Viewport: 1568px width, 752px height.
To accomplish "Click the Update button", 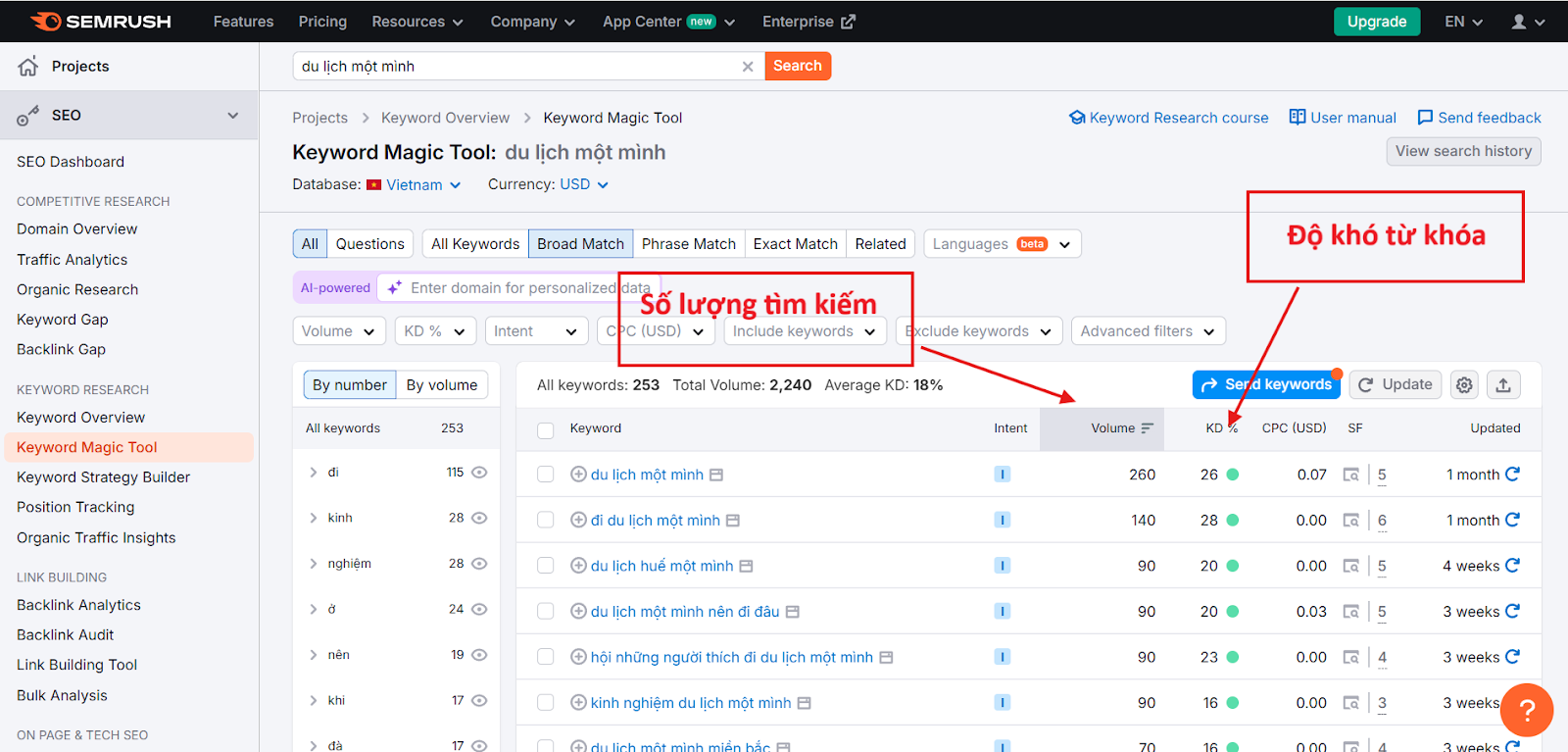I will (x=1396, y=385).
